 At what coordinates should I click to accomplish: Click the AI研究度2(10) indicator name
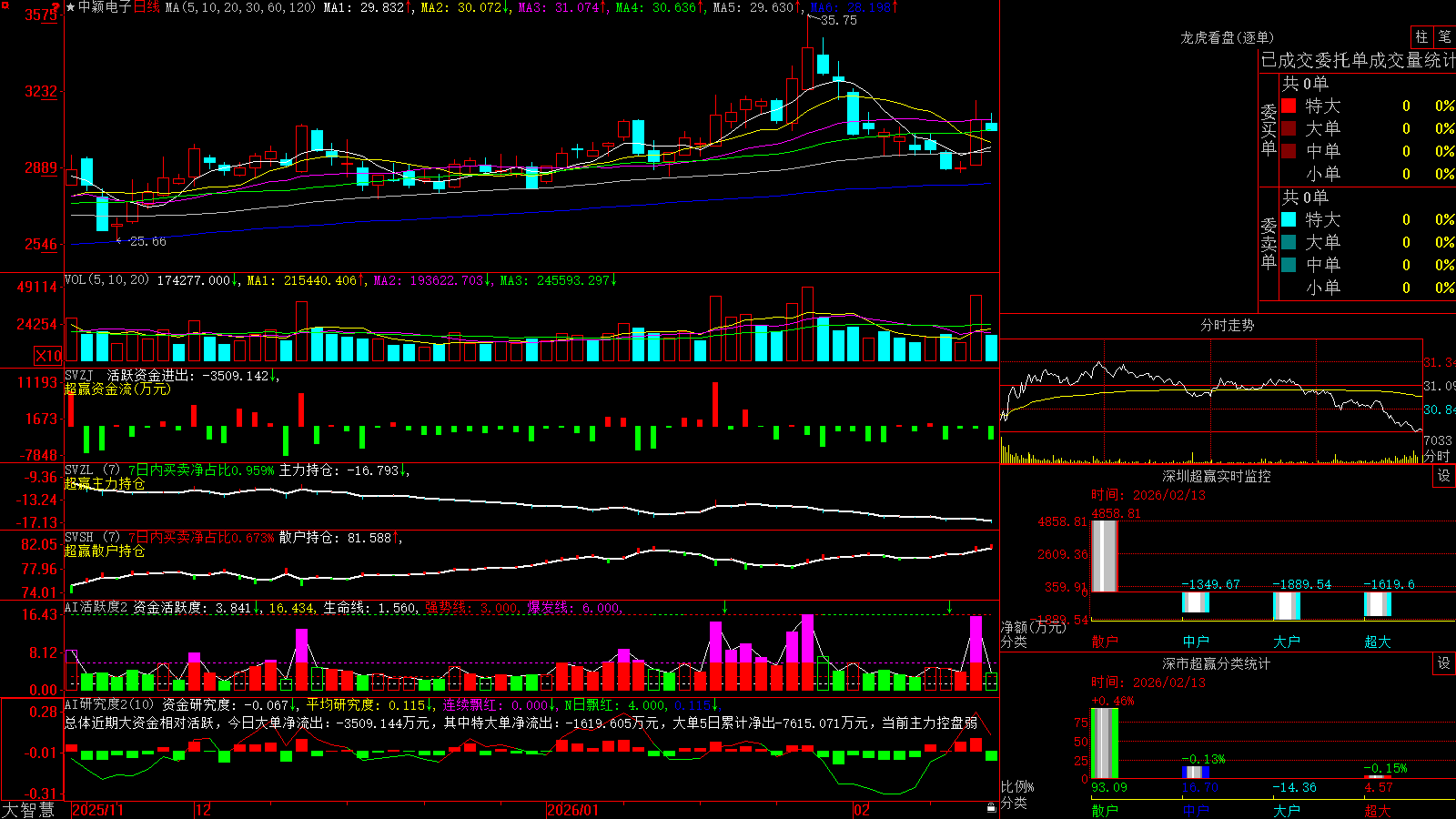[109, 704]
